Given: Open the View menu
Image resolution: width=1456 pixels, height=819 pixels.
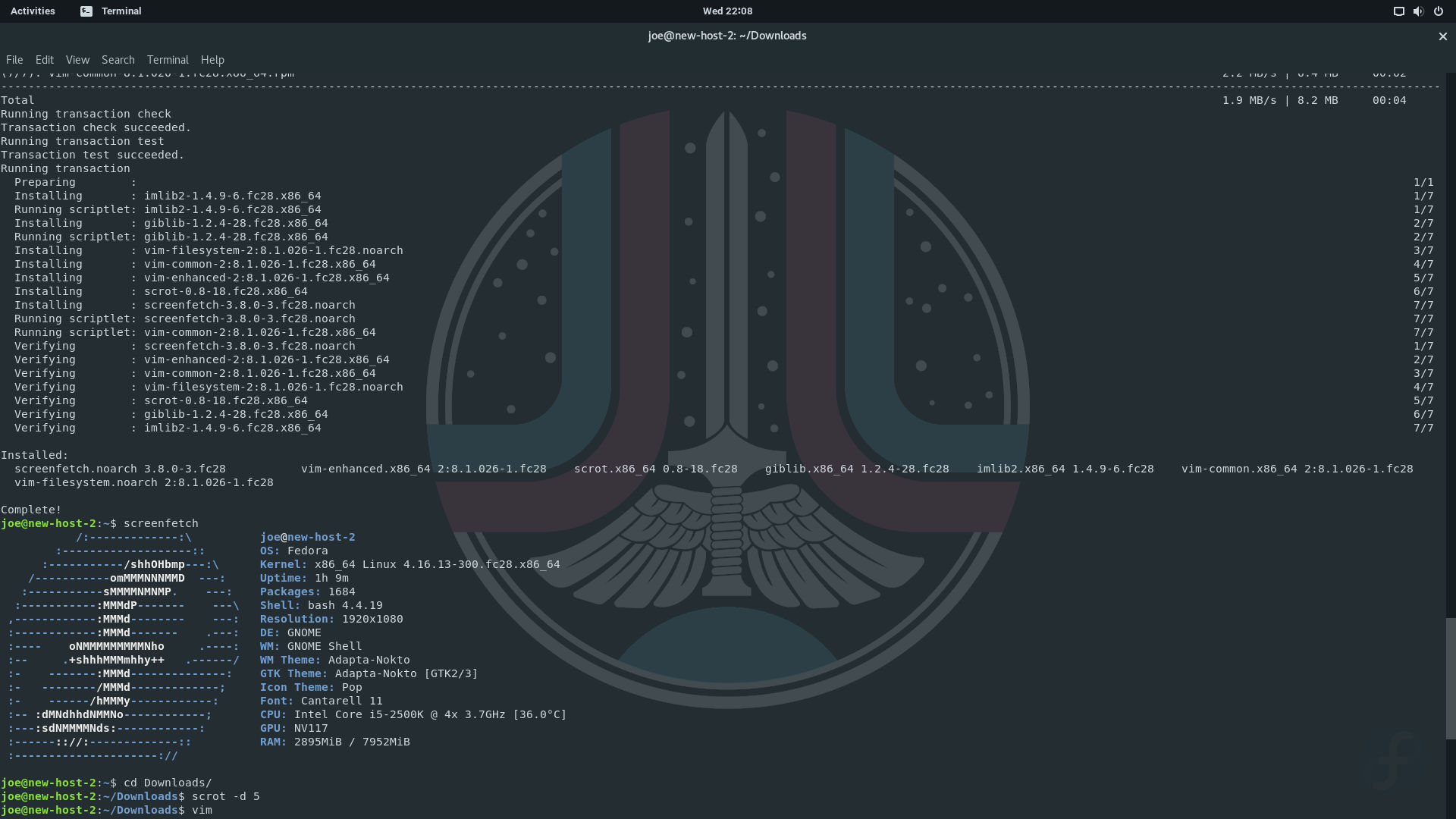Looking at the screenshot, I should (x=77, y=60).
